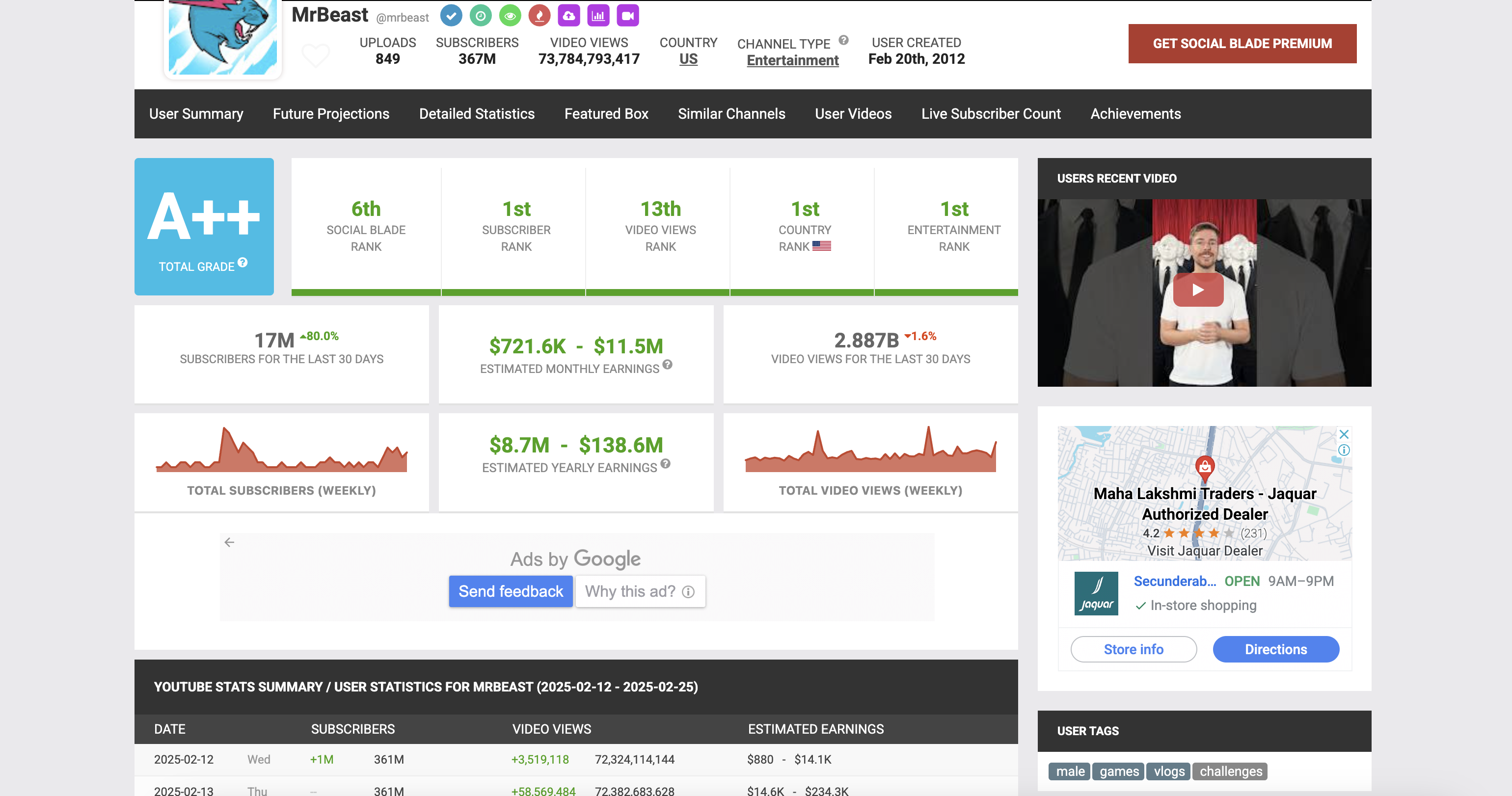
Task: Click the green clock badge icon
Action: pos(480,16)
